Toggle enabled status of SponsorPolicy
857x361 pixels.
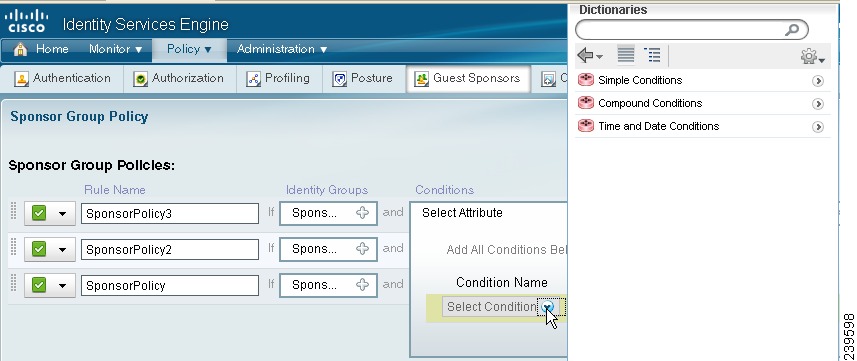[39, 285]
